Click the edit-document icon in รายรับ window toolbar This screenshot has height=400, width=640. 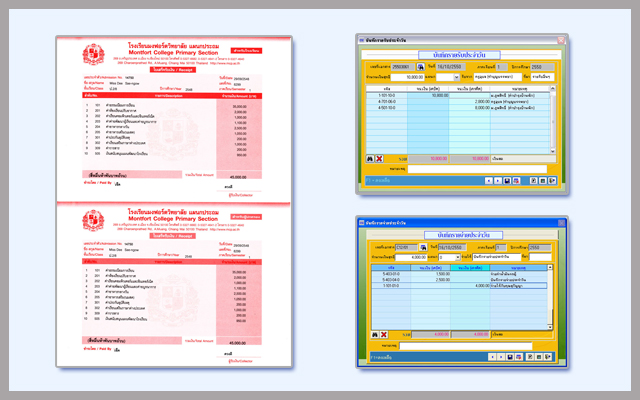[533, 180]
